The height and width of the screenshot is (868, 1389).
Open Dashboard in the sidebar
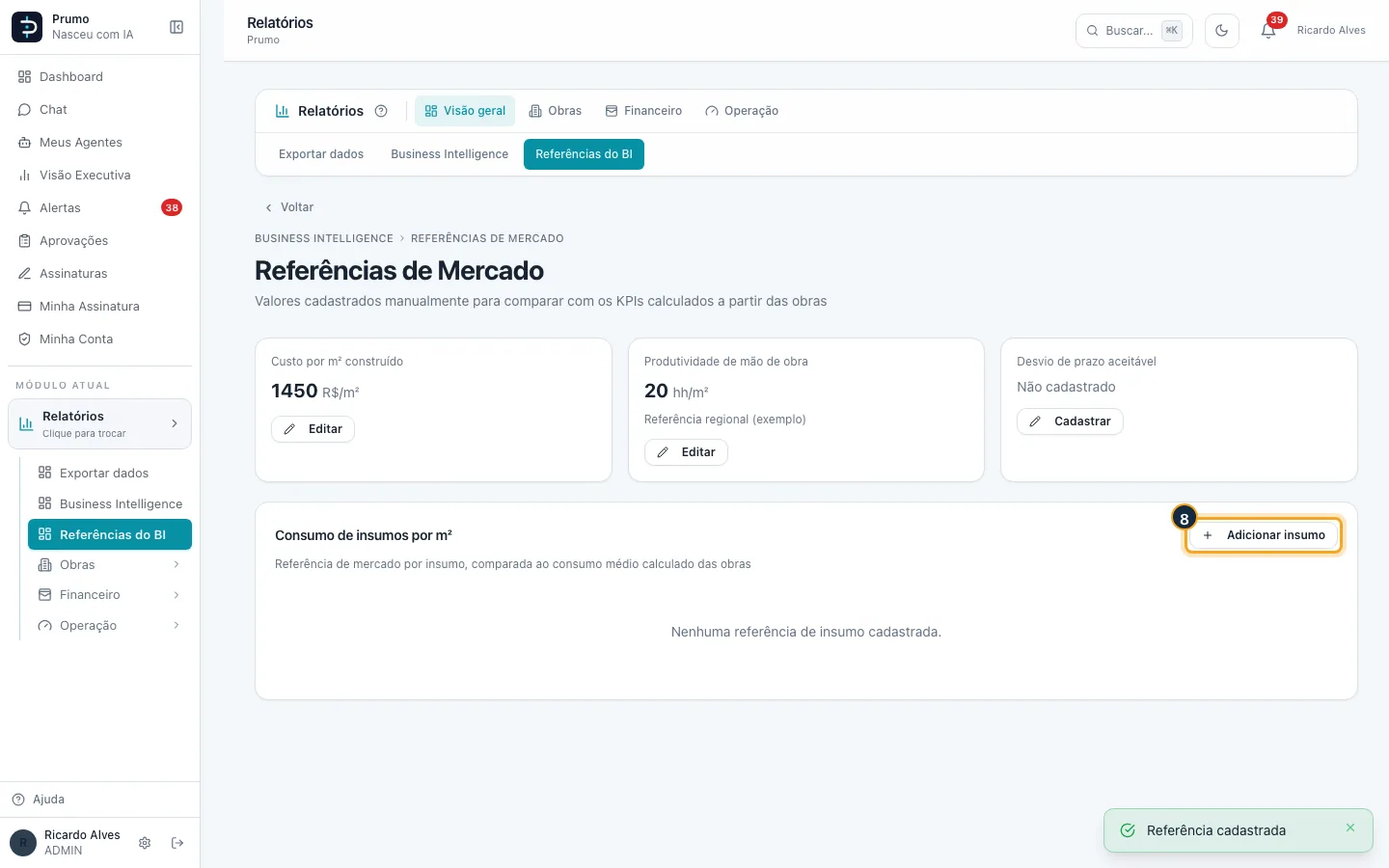point(100,77)
